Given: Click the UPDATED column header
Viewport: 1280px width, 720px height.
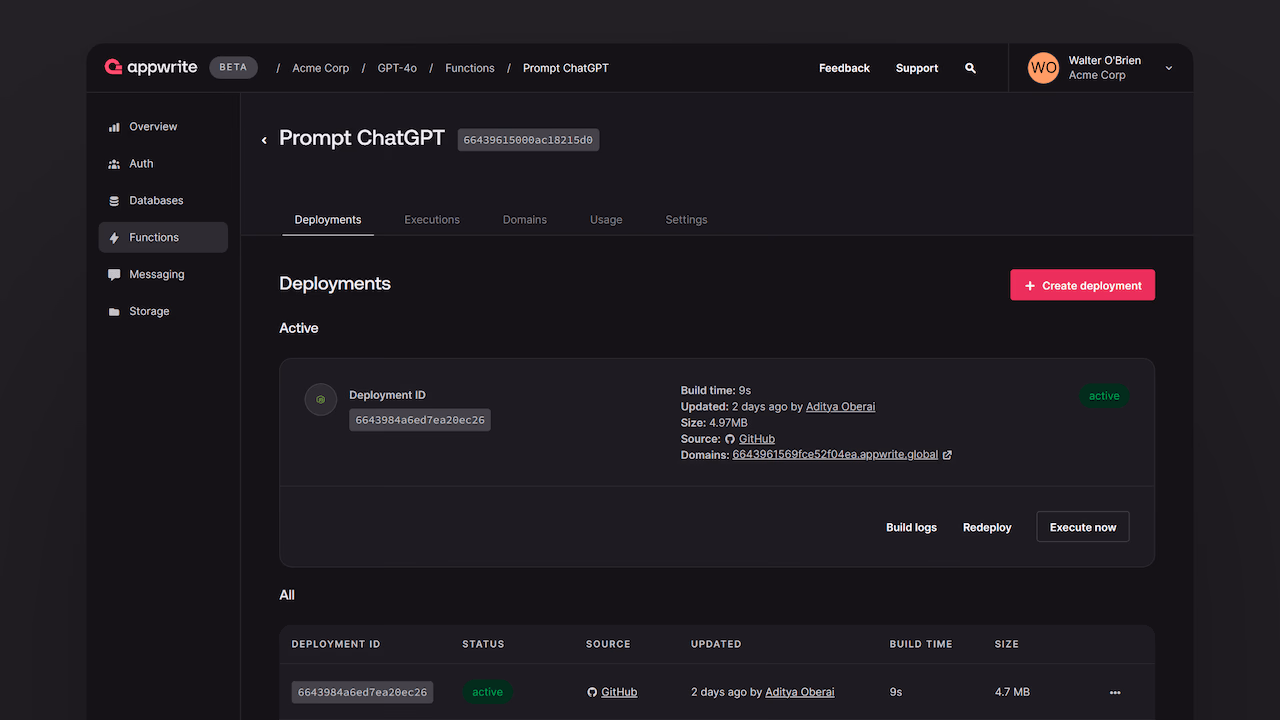Looking at the screenshot, I should tap(716, 644).
